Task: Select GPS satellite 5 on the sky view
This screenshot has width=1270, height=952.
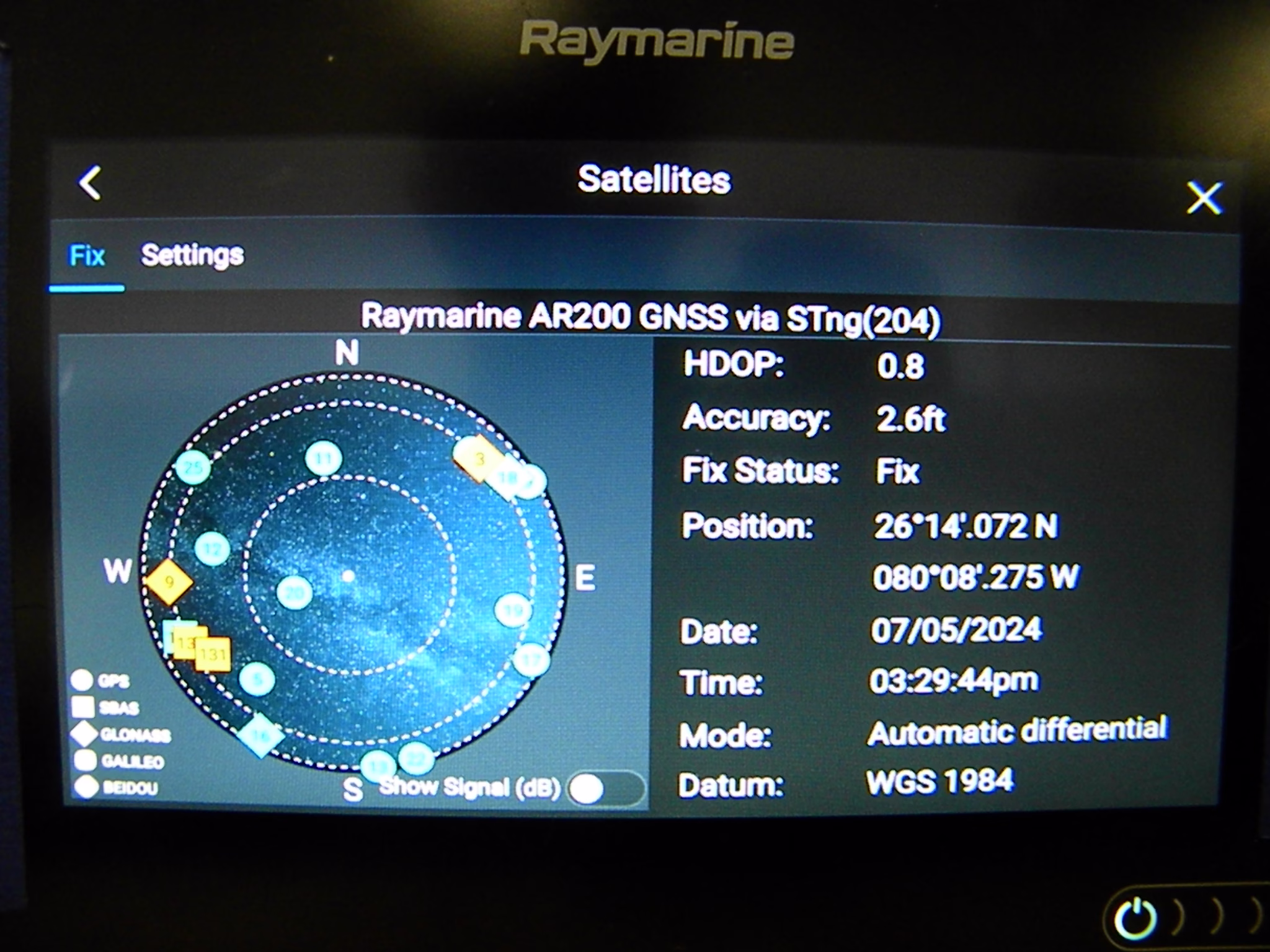Action: 257,679
